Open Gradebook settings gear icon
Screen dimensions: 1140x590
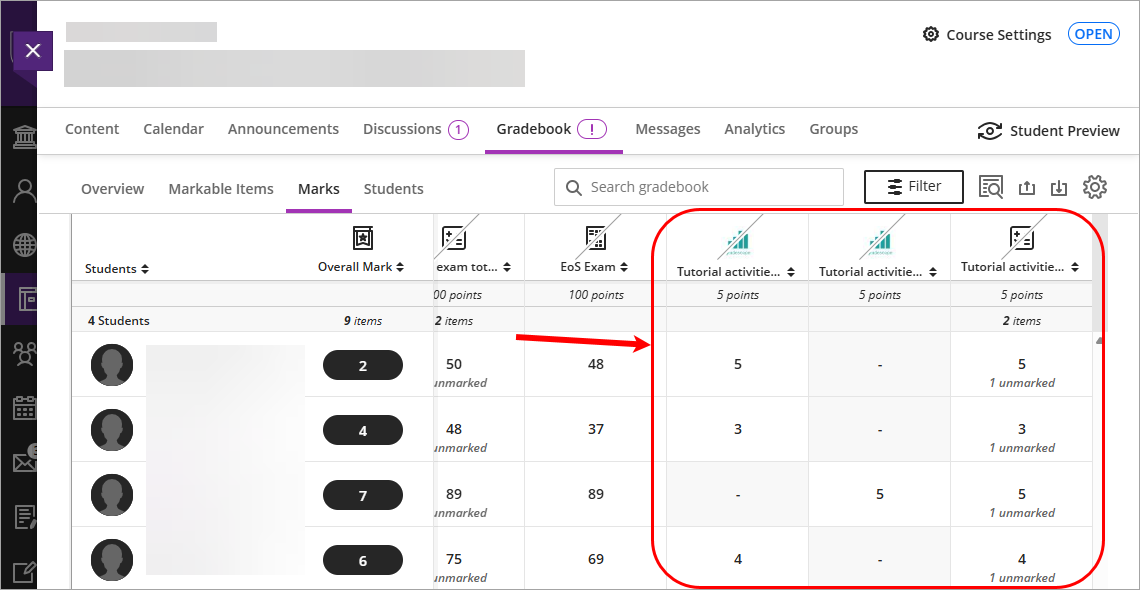point(1095,187)
